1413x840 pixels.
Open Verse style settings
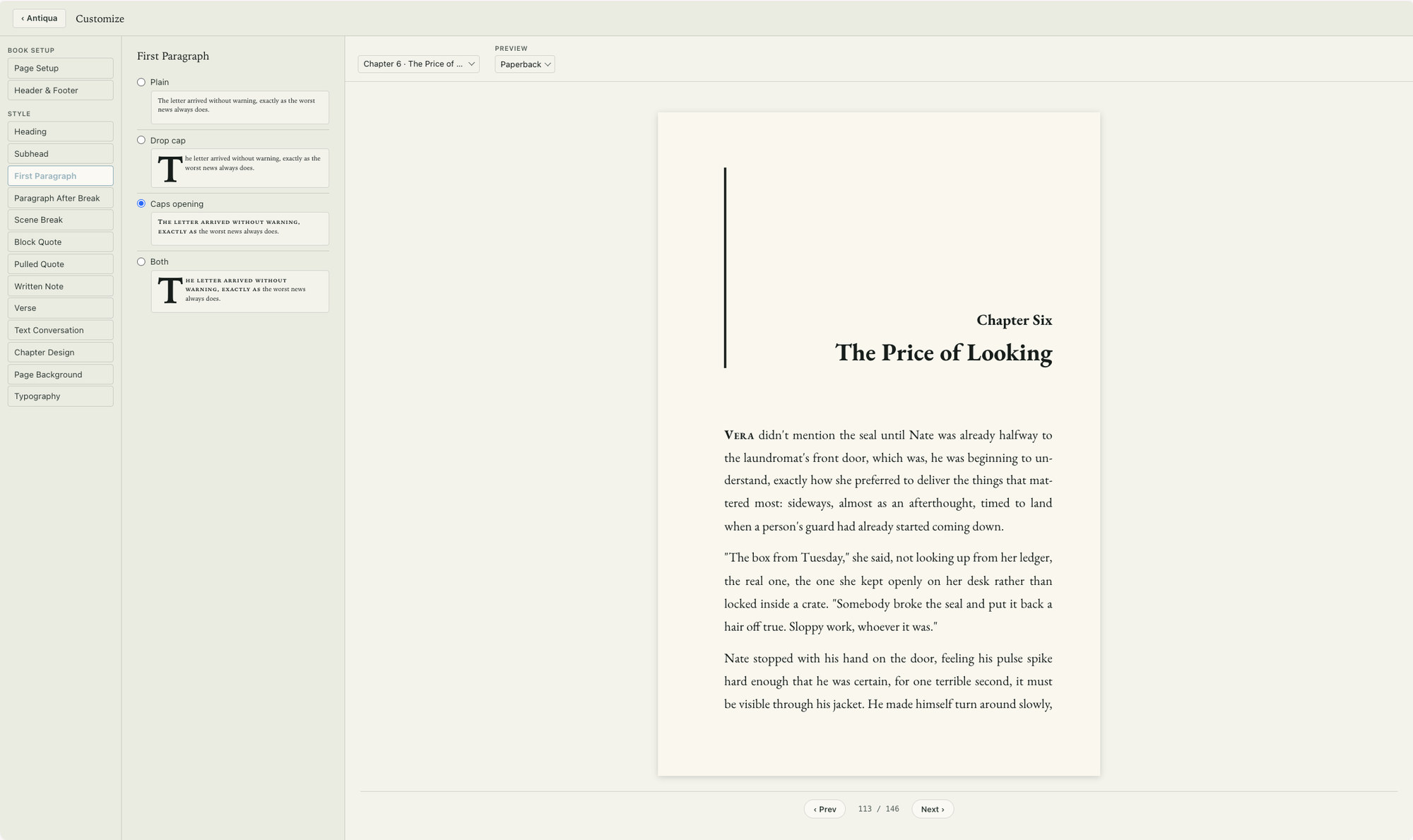60,308
